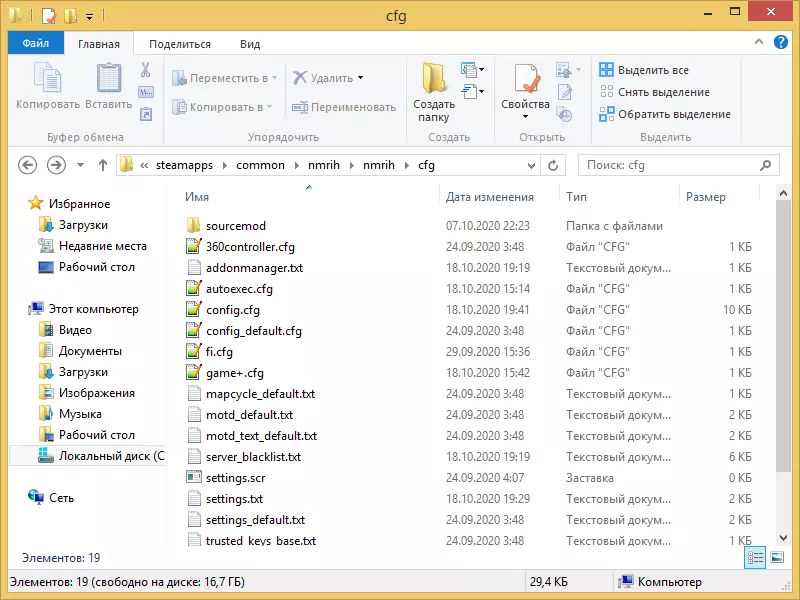Click the Back navigation arrow
Image resolution: width=800 pixels, height=600 pixels.
[28, 165]
